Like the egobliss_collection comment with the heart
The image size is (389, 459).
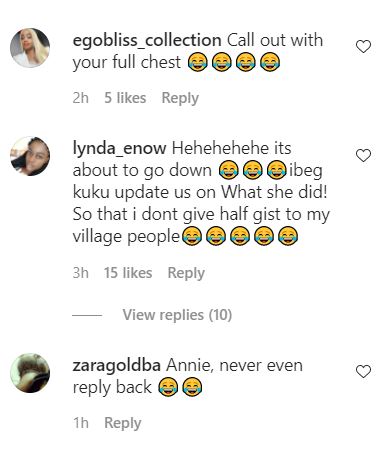pos(363,46)
